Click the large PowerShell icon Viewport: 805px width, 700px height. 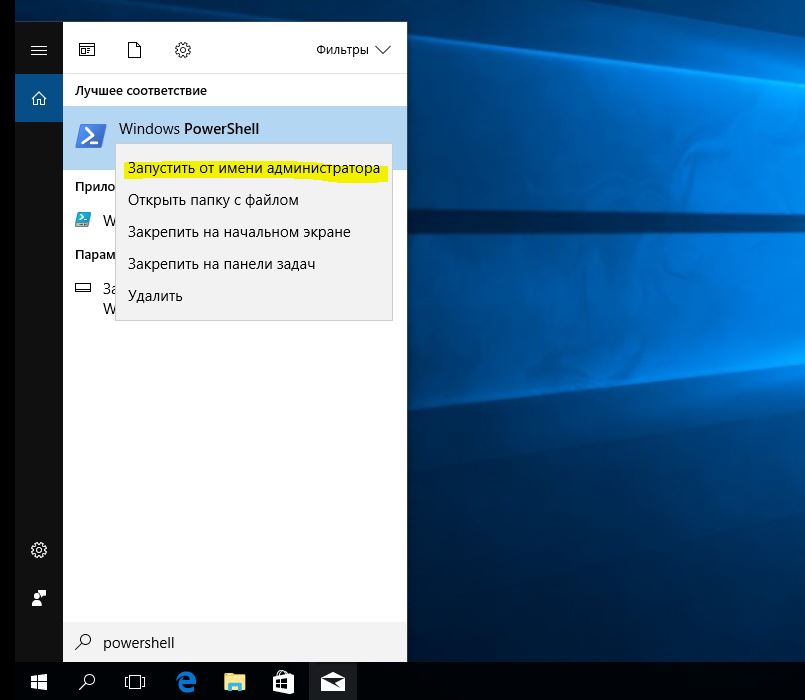click(91, 136)
